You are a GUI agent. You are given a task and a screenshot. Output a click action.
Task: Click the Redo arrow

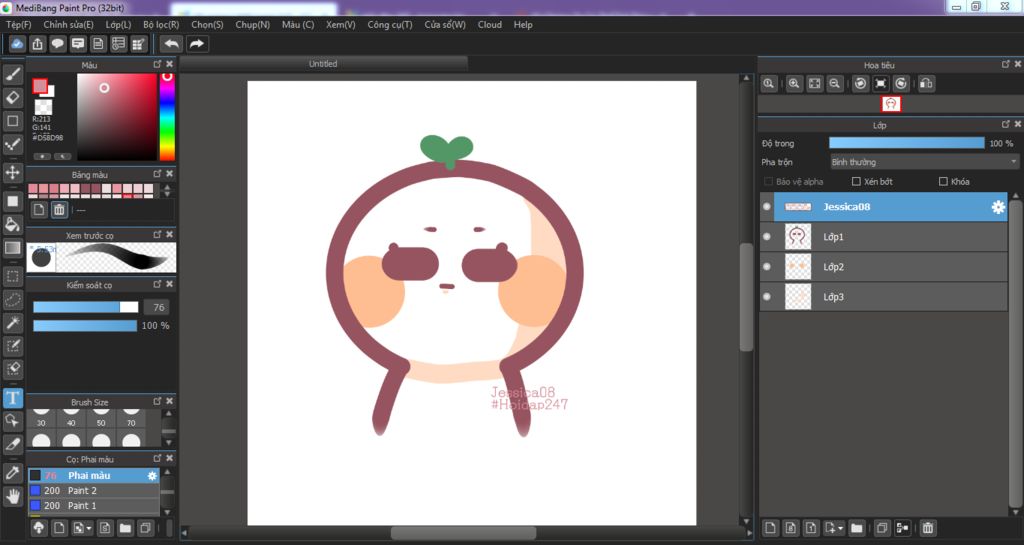click(197, 44)
